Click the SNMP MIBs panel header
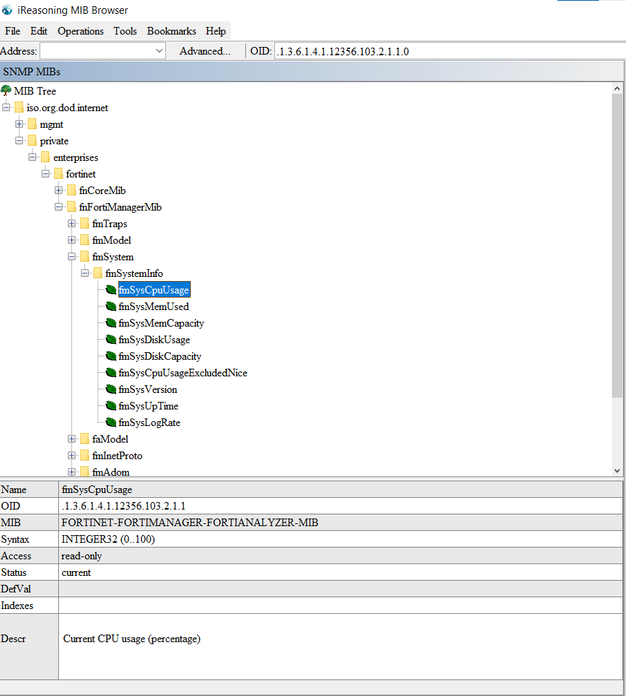Screen dimensions: 626x696 pyautogui.click(x=312, y=71)
